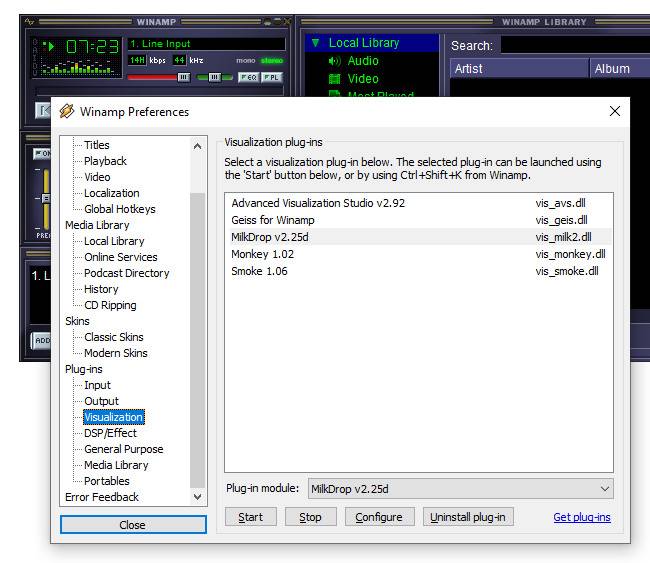Screen dimensions: 650x563
Task: Toggle the equalizer ON button
Action: click(x=42, y=154)
